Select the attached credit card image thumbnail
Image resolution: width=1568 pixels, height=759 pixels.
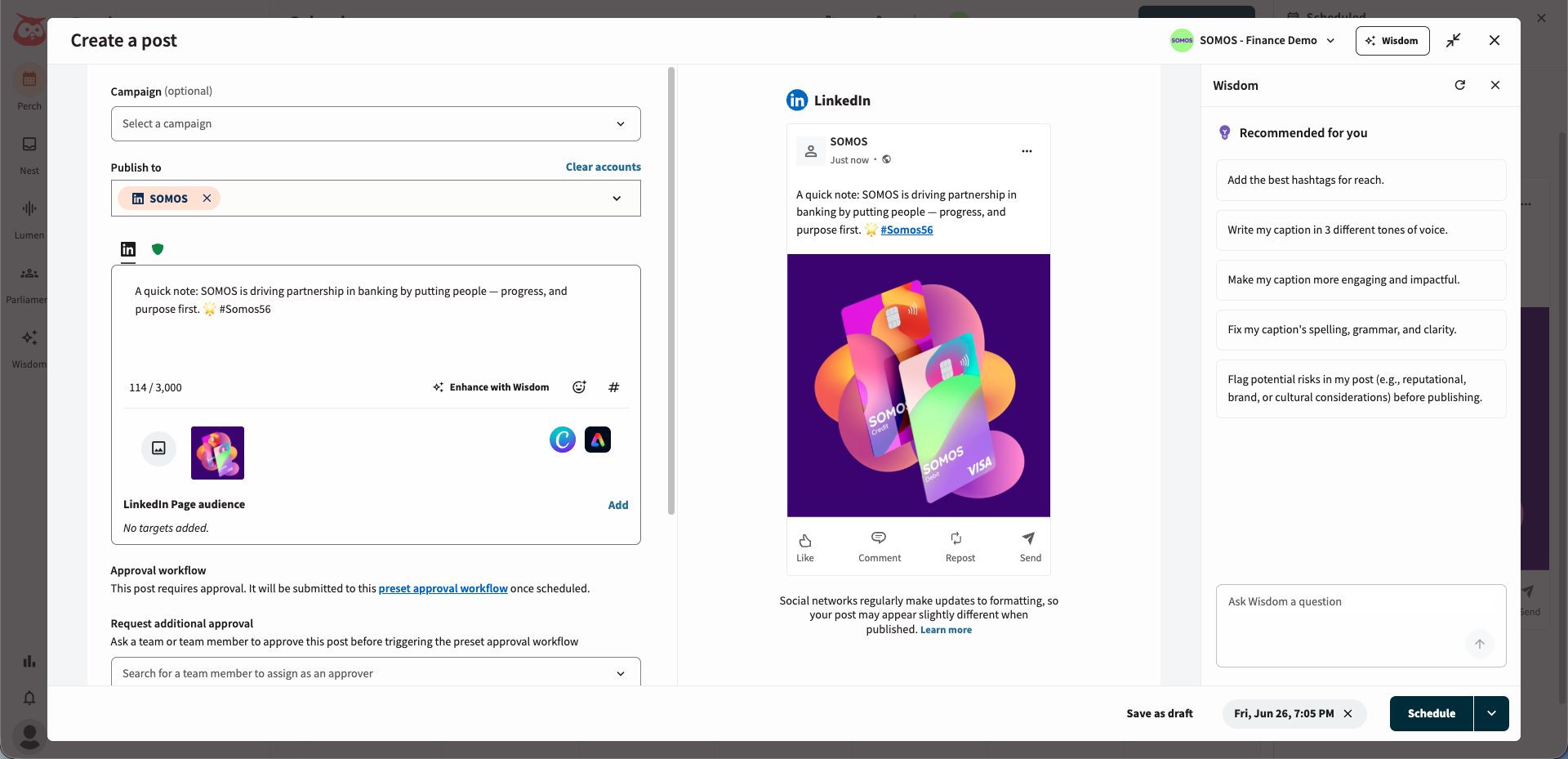217,453
